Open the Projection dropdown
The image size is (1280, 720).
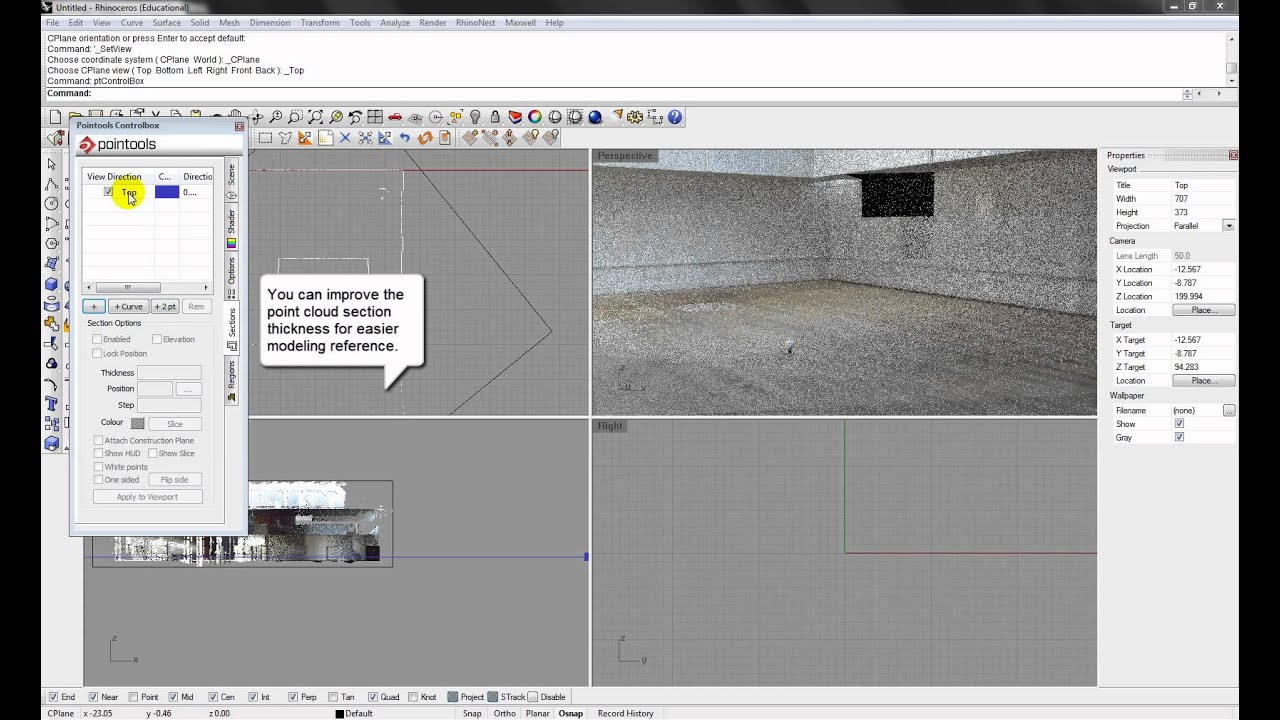tap(1228, 226)
